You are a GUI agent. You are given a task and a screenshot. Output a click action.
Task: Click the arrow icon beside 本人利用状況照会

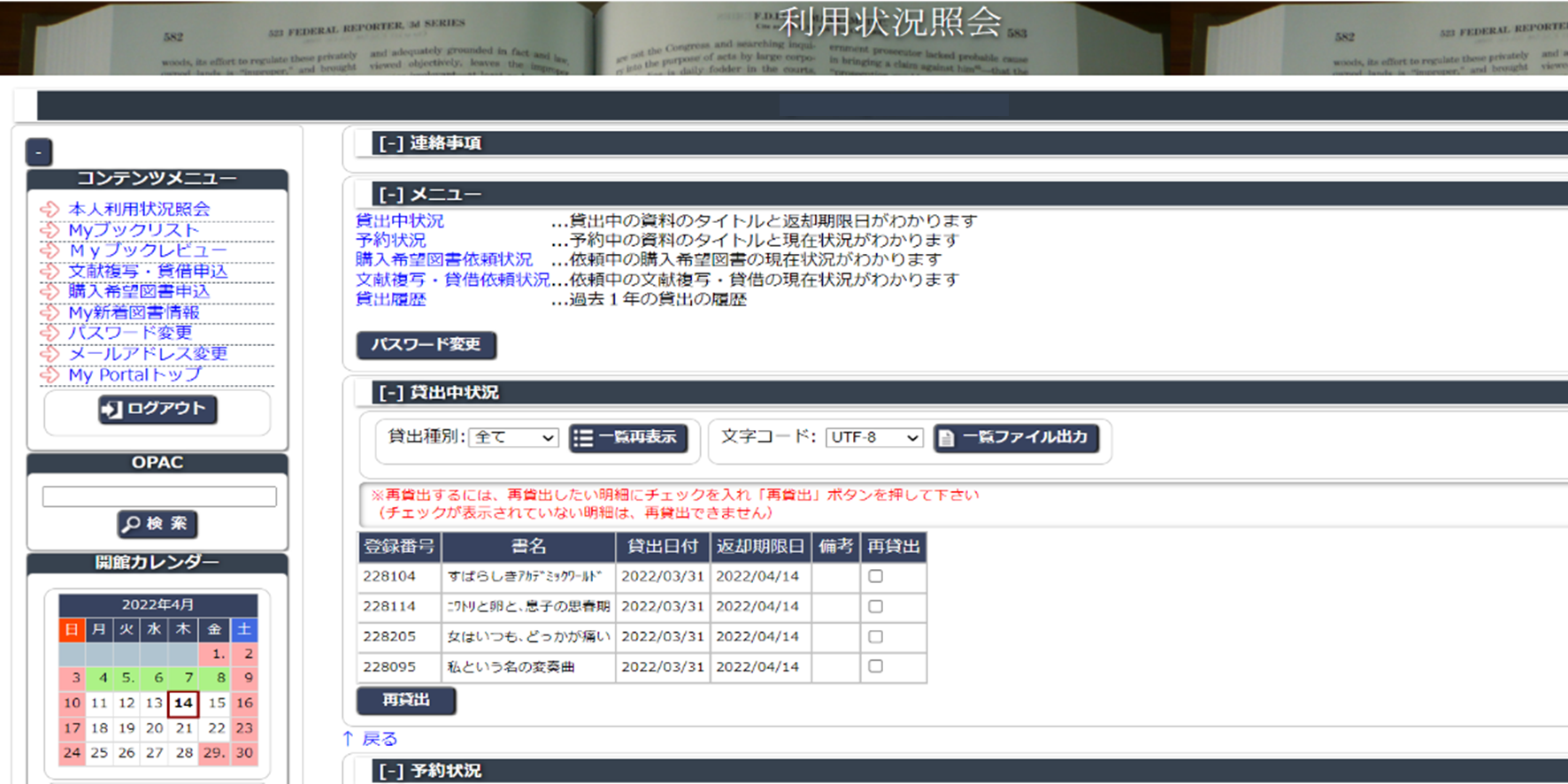pyautogui.click(x=50, y=210)
